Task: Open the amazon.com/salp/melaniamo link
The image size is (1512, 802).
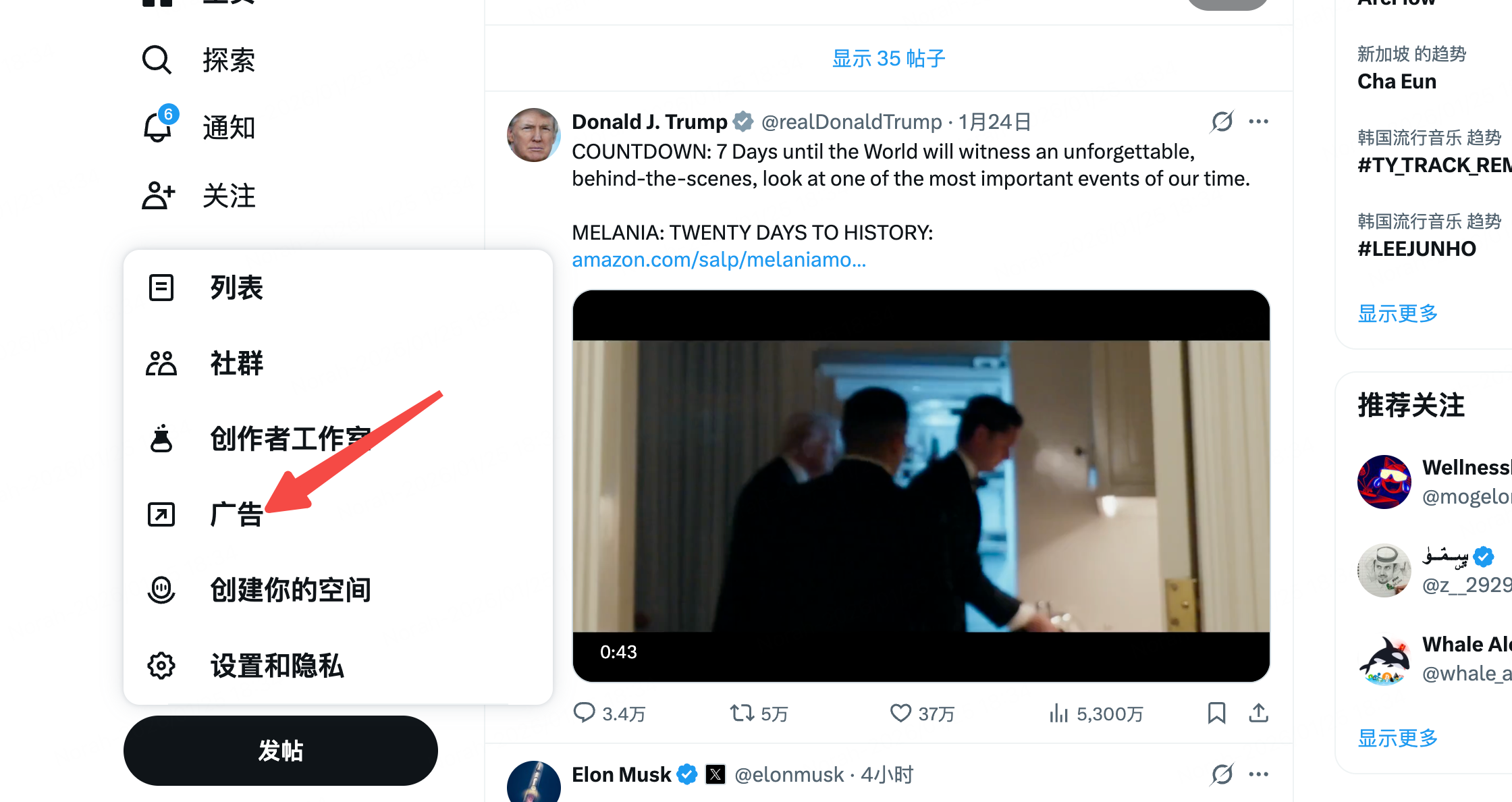Action: tap(718, 260)
